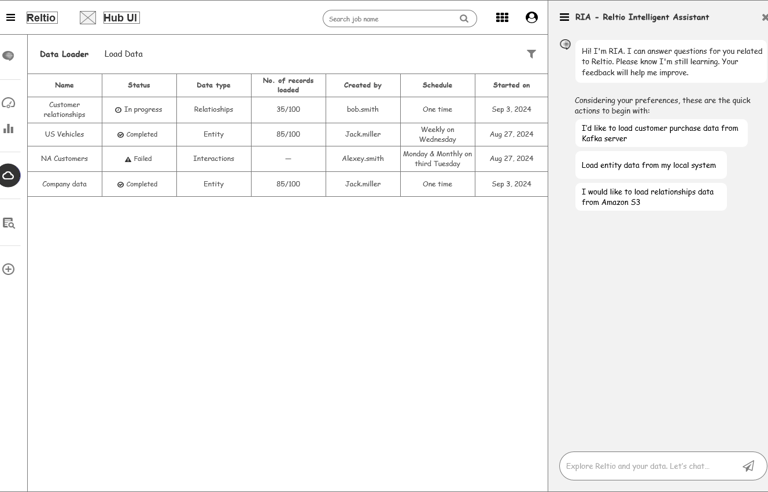This screenshot has width=768, height=492.
Task: Open the dashboard gauge sidebar icon
Action: (8, 102)
